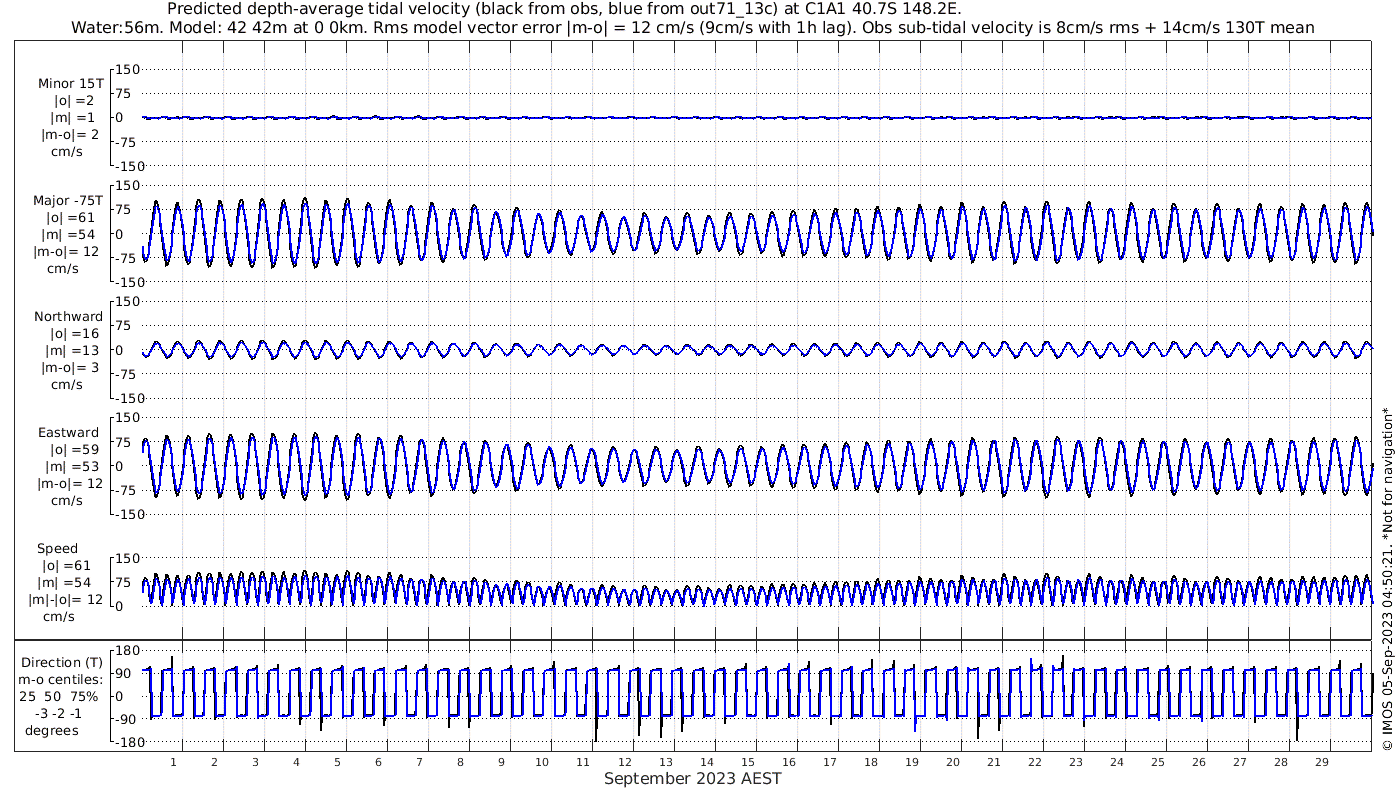The height and width of the screenshot is (800, 1400).
Task: Click the '|m-o|= 3' value under Northward
Action: pyautogui.click(x=69, y=367)
